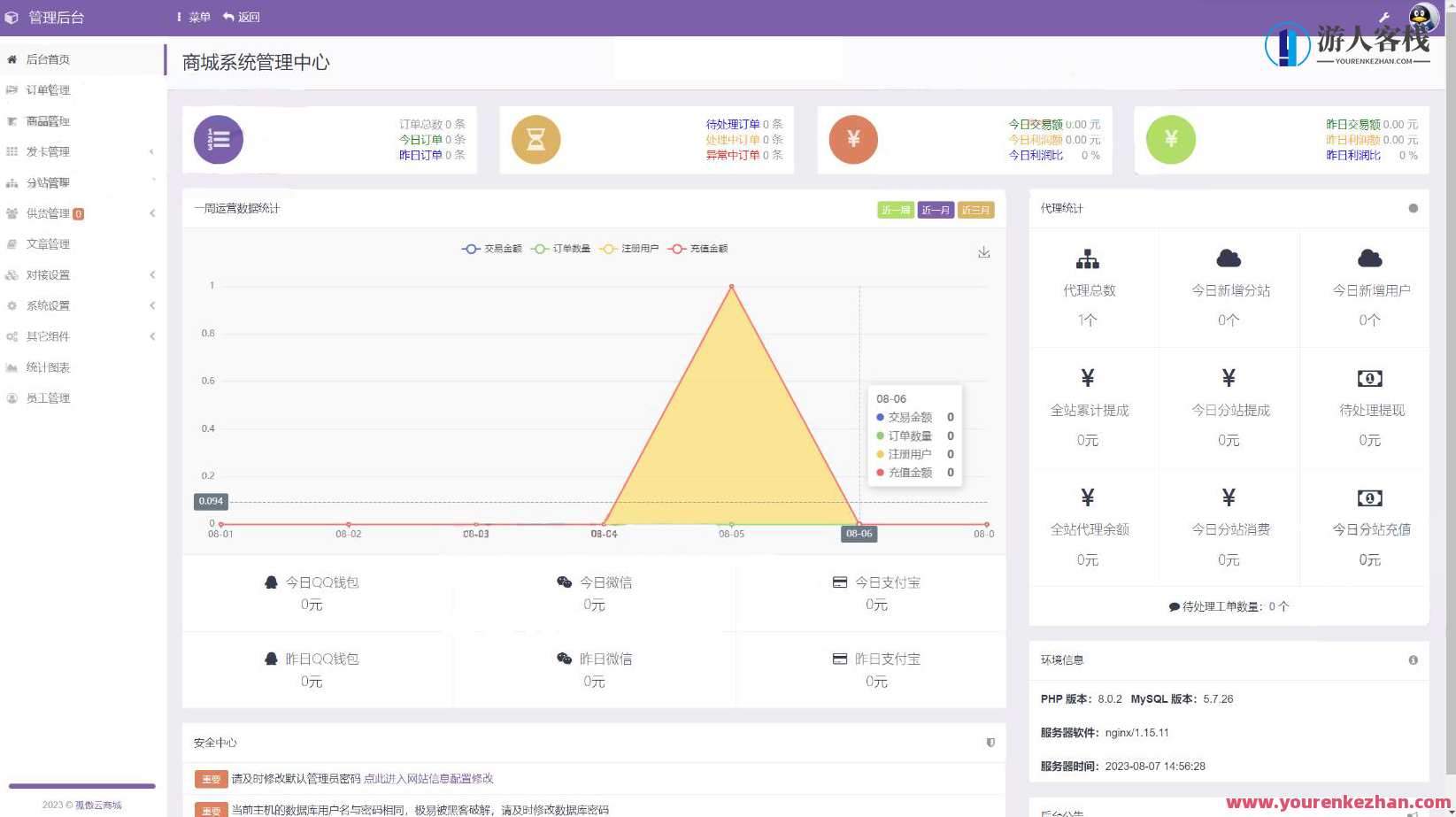Expand the 系统设置 sidebar menu
The image size is (1456, 817).
49,305
